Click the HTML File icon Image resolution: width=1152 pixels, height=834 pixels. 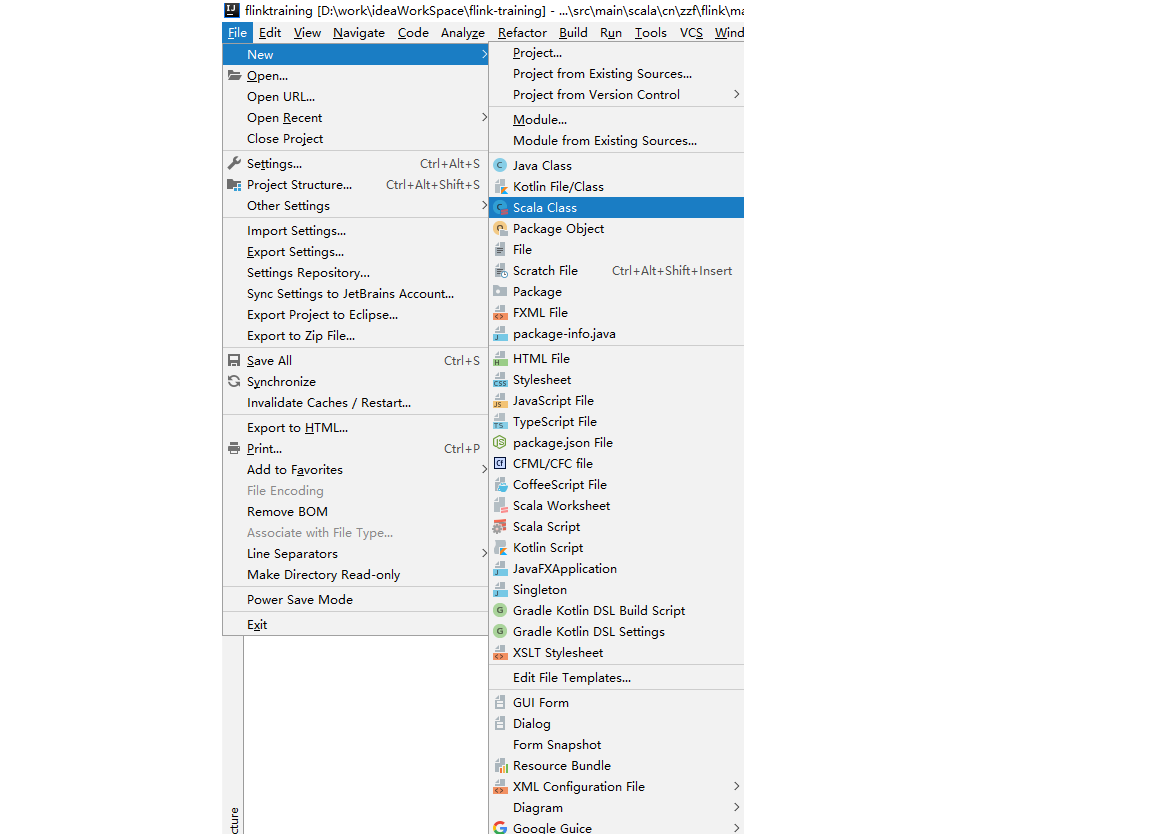click(500, 359)
